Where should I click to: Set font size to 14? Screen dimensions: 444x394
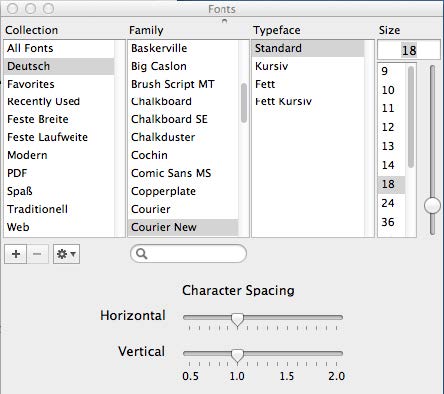(391, 165)
